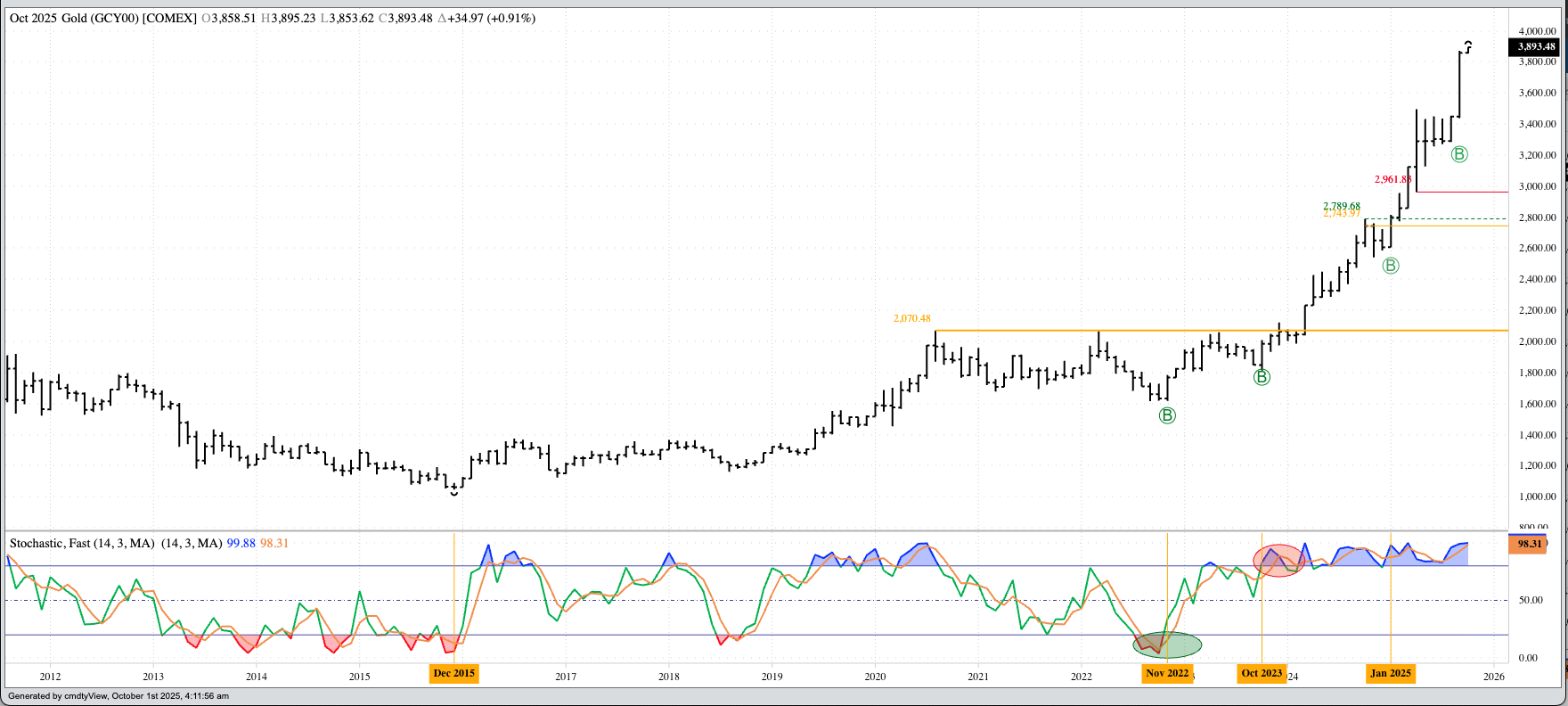Viewport: 1568px width, 706px height.
Task: Click the Jan 2025 date marker
Action: point(1391,673)
